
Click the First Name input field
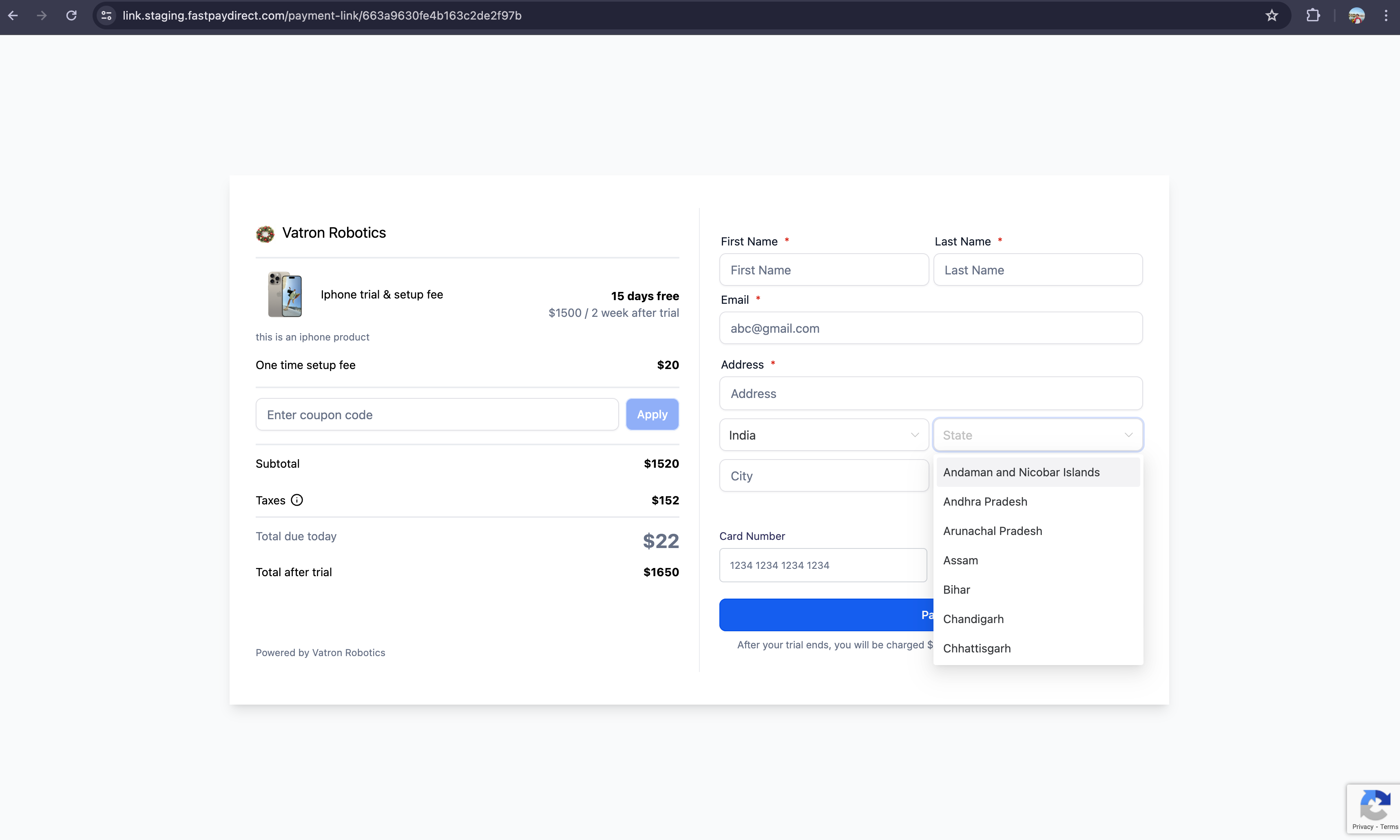[x=823, y=270]
